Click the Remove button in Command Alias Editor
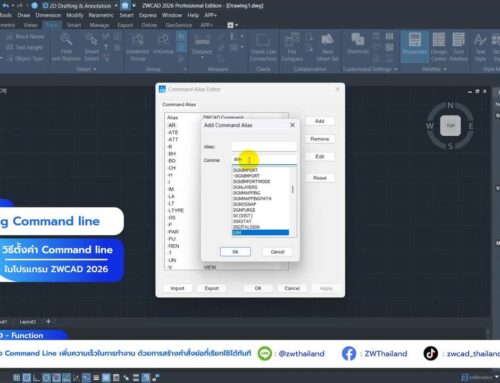The height and width of the screenshot is (383, 500). [x=320, y=139]
